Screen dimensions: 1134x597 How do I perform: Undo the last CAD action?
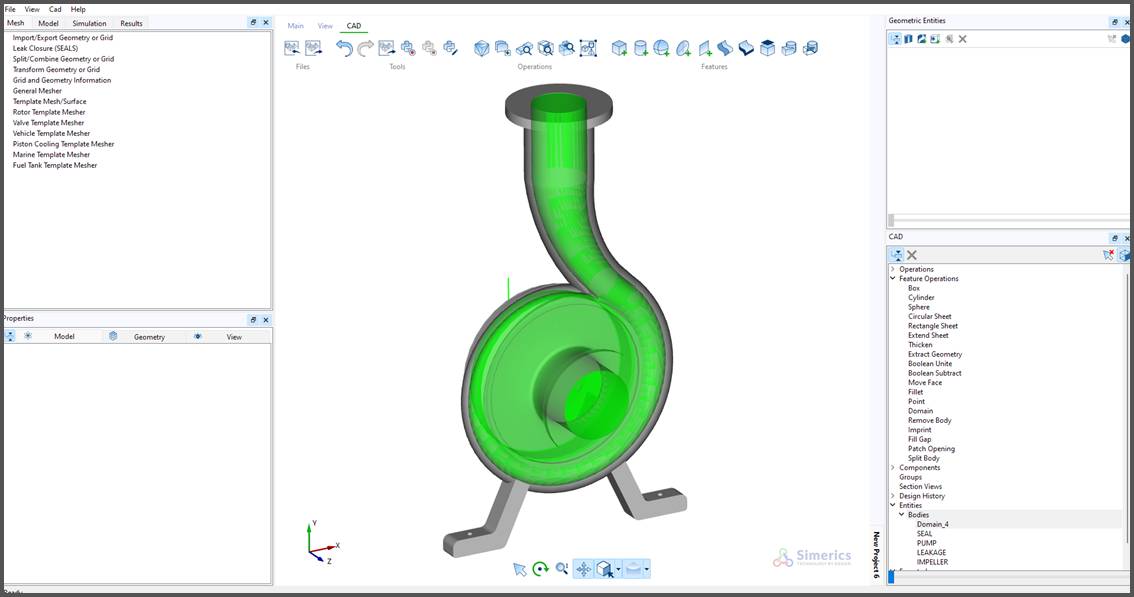coord(344,48)
